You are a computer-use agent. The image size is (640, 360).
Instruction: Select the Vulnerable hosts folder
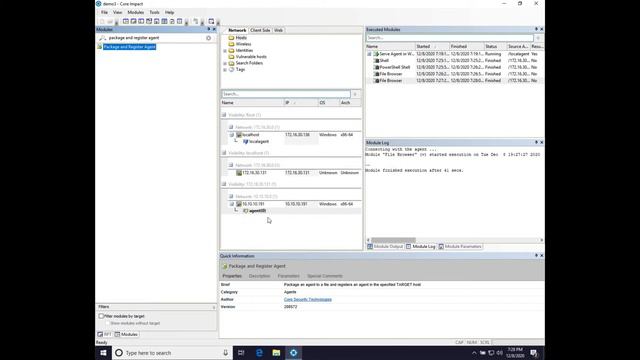click(251, 57)
